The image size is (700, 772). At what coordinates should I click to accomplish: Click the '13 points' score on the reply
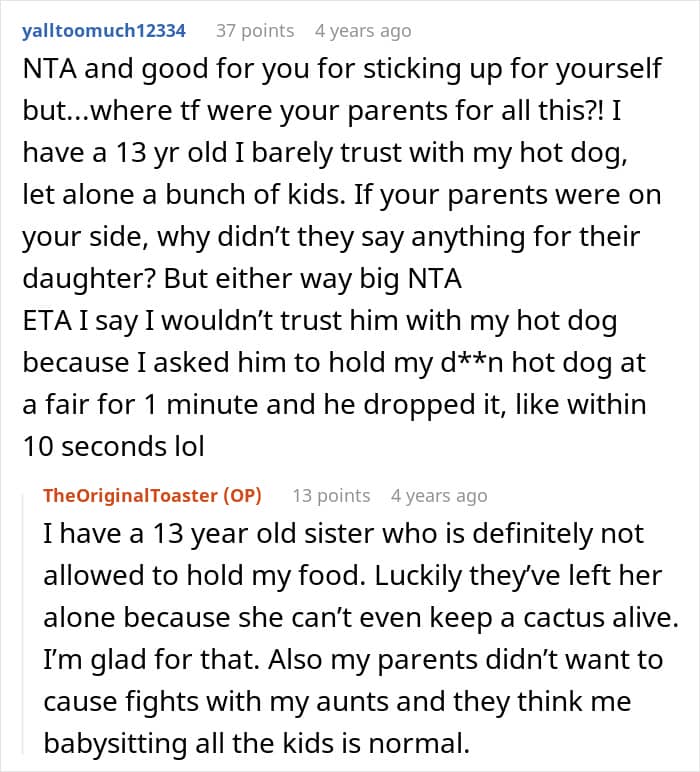point(331,495)
